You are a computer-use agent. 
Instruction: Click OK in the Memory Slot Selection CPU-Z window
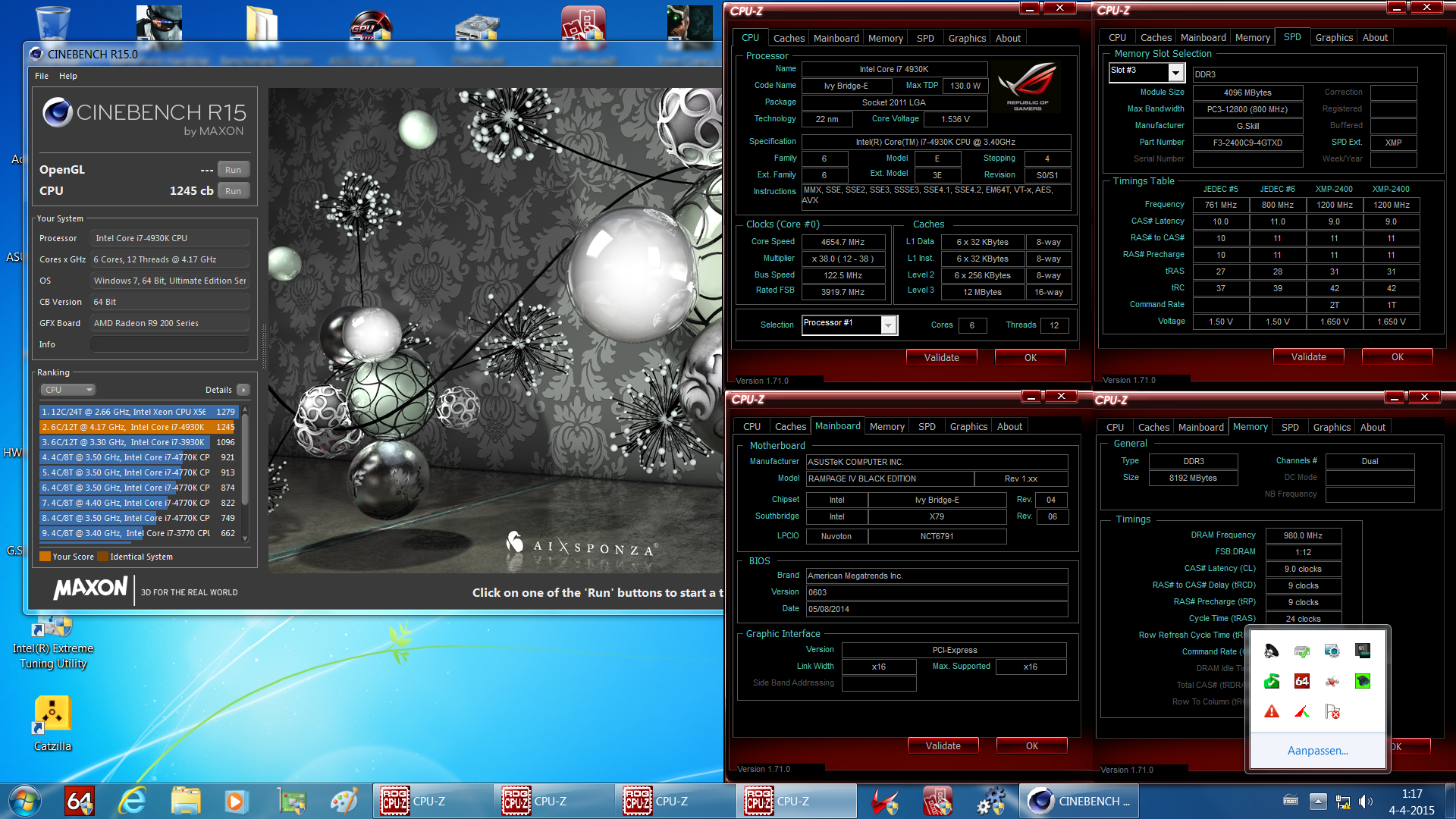(x=1397, y=356)
